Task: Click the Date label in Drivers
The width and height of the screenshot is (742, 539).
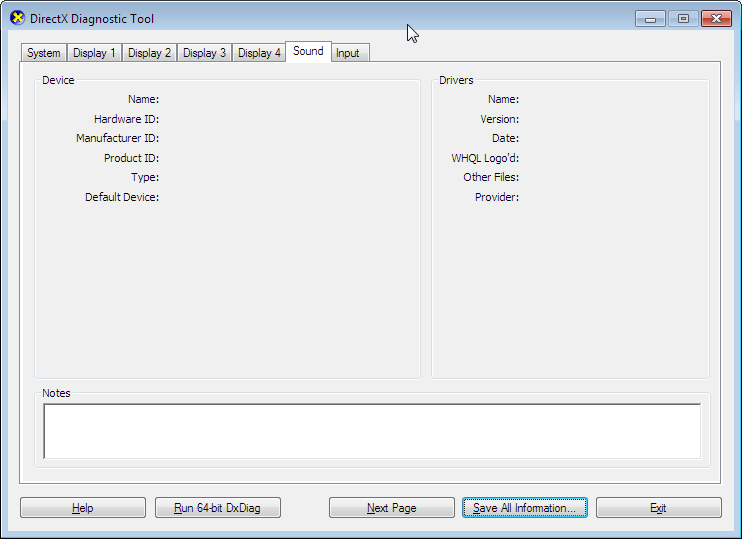Action: pyautogui.click(x=505, y=138)
